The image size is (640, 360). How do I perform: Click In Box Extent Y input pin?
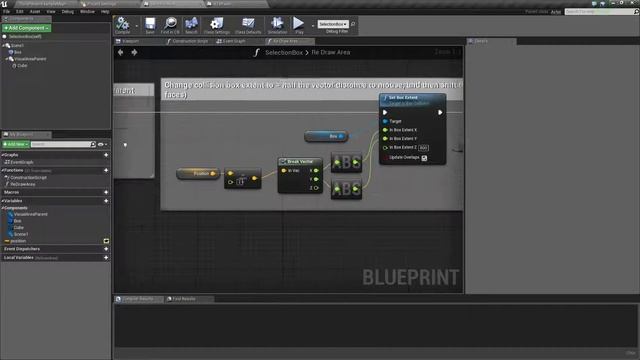click(x=385, y=138)
